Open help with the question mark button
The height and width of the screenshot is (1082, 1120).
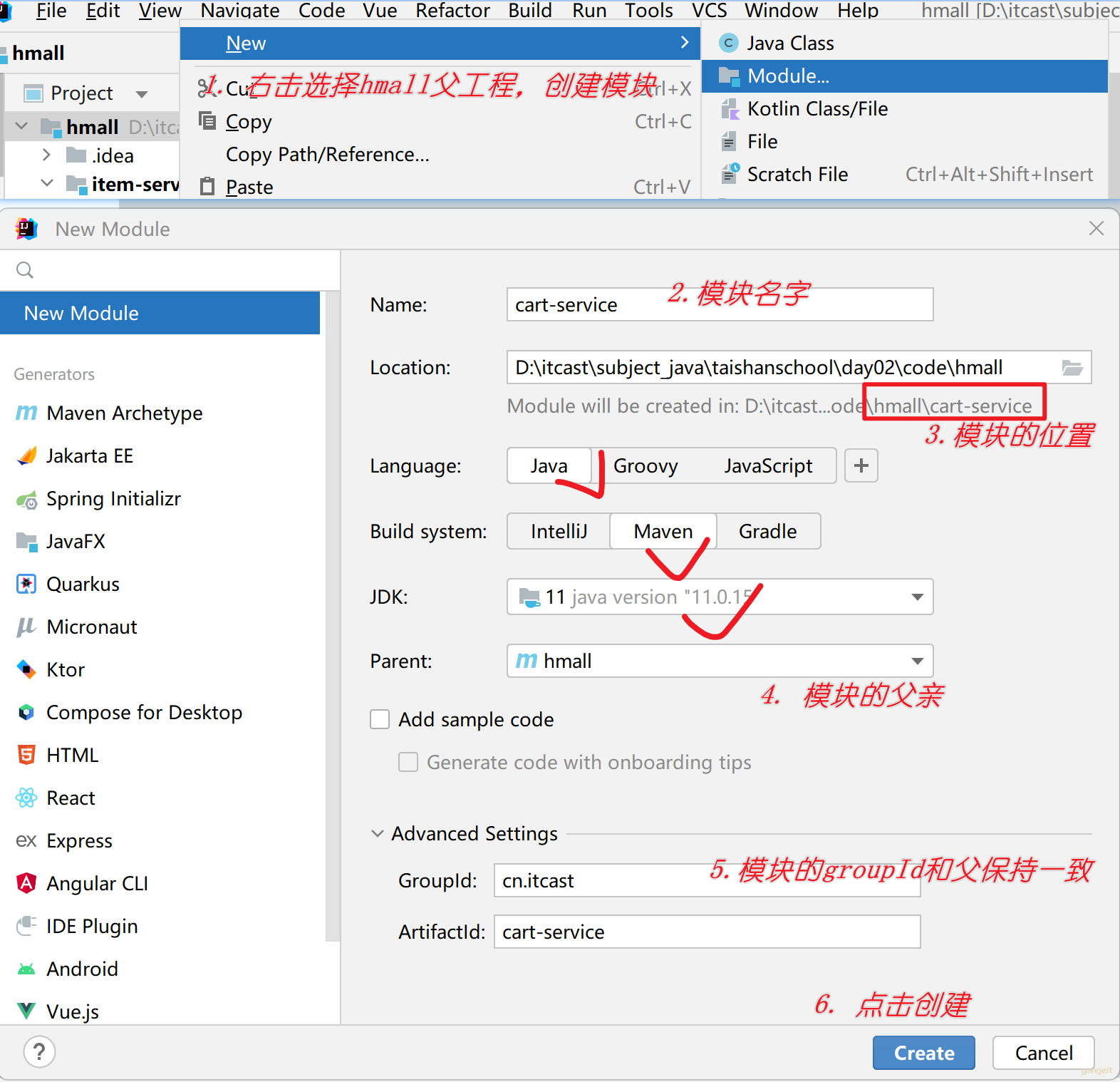[x=39, y=1052]
